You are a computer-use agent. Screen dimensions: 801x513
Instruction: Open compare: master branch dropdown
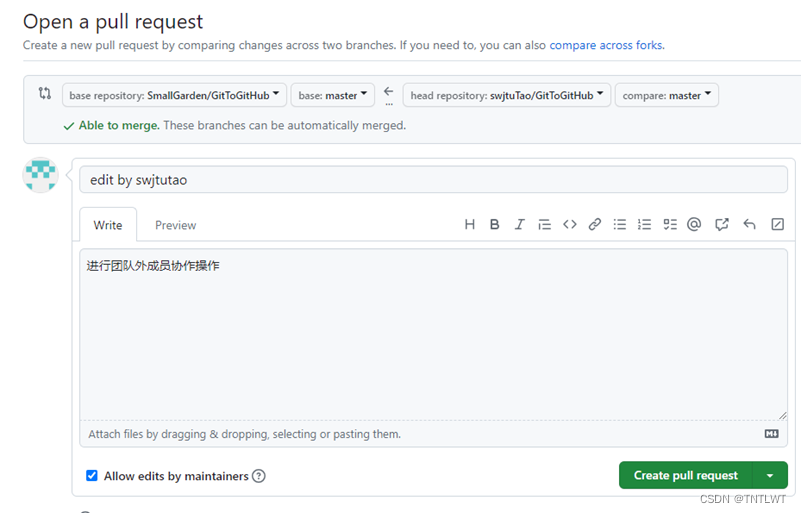(x=667, y=95)
